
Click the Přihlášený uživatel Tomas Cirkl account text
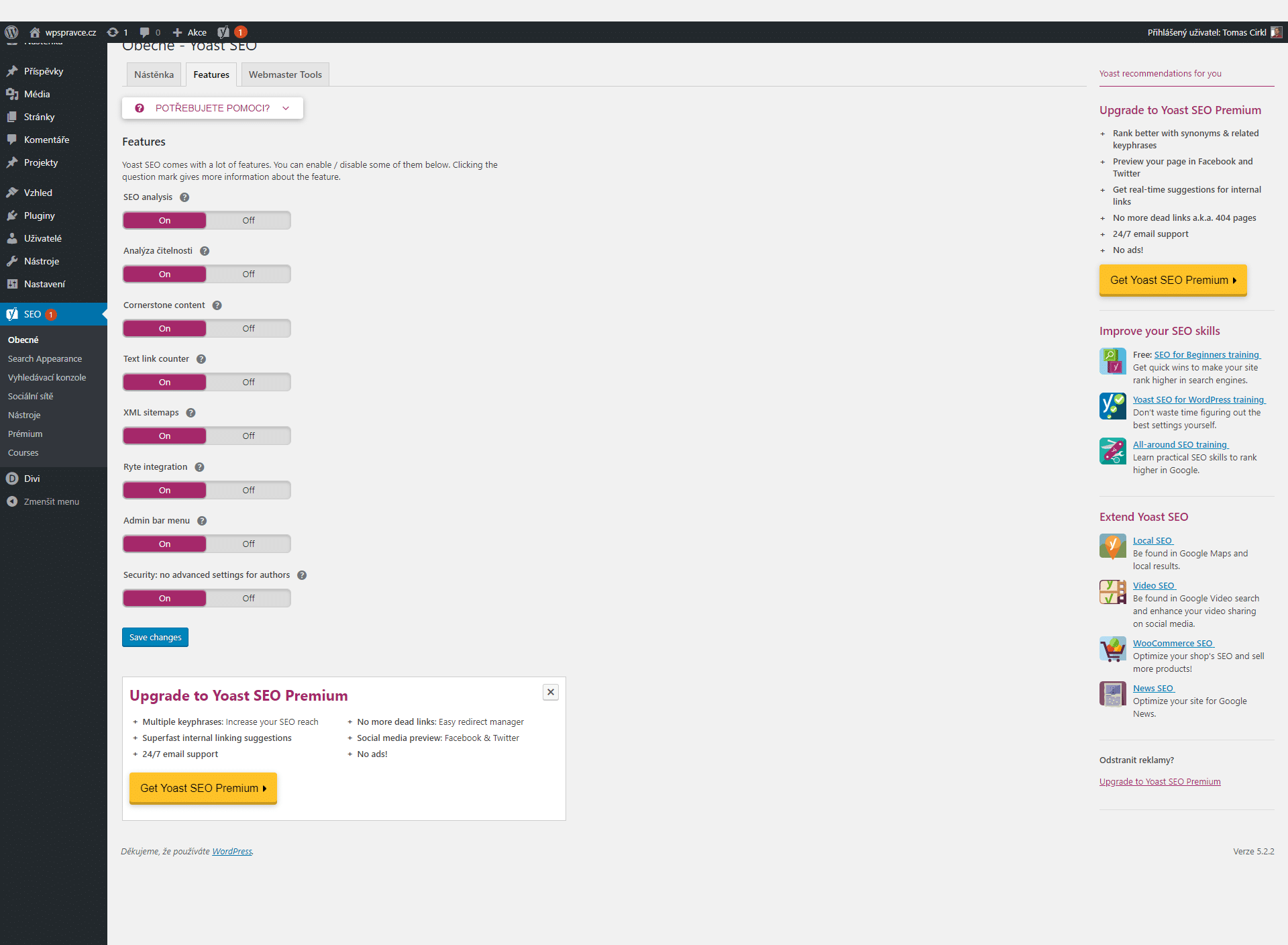[1207, 32]
